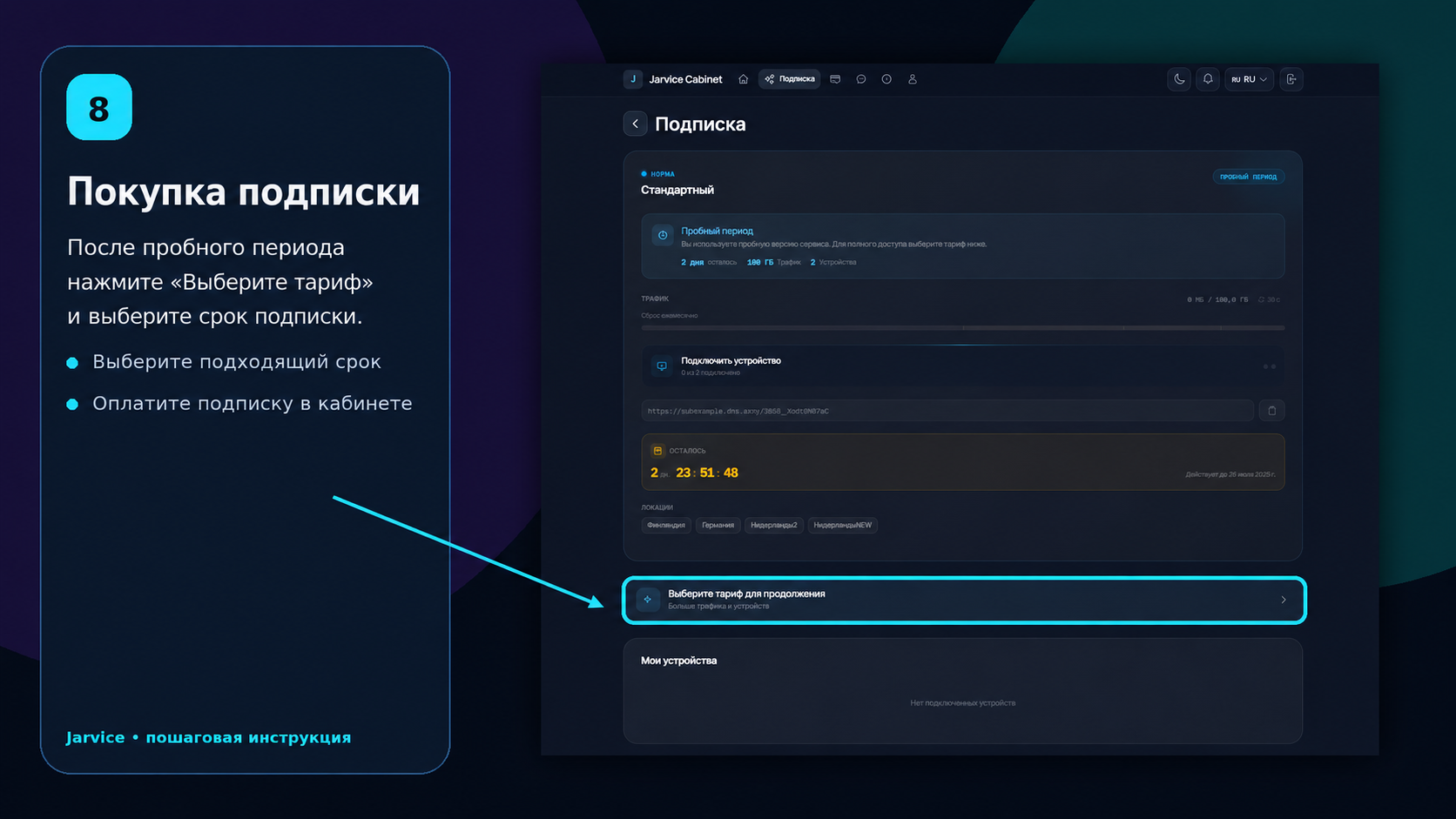Image resolution: width=1456 pixels, height=819 pixels.
Task: Click the Мои устройства heading
Action: 678,661
